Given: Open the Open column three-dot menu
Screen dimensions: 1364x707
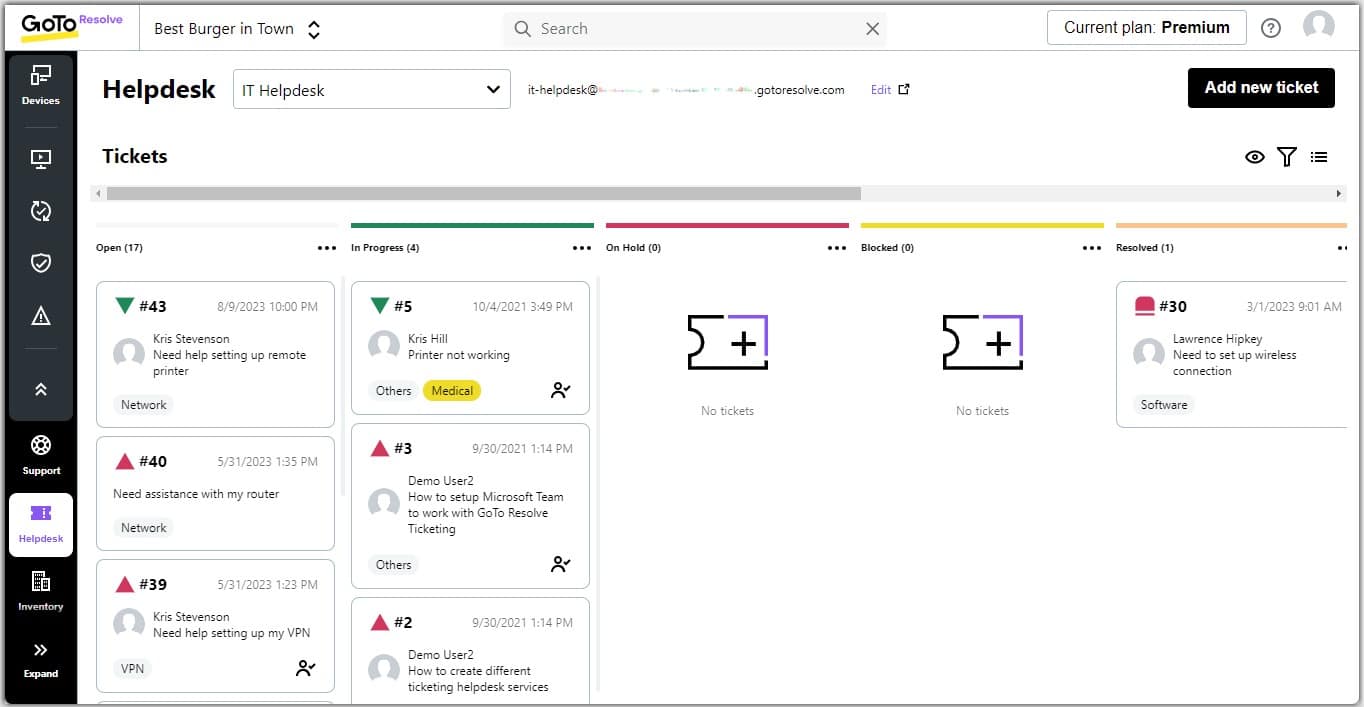Looking at the screenshot, I should pos(327,248).
